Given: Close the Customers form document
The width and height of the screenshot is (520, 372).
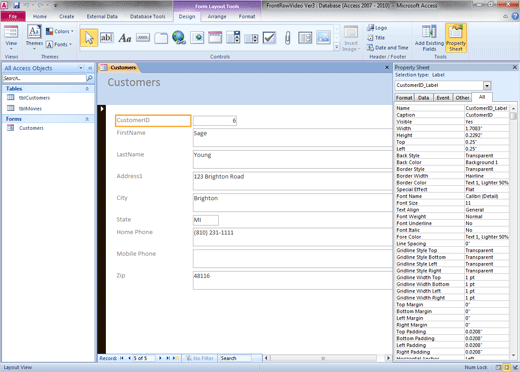Looking at the screenshot, I should [x=387, y=67].
